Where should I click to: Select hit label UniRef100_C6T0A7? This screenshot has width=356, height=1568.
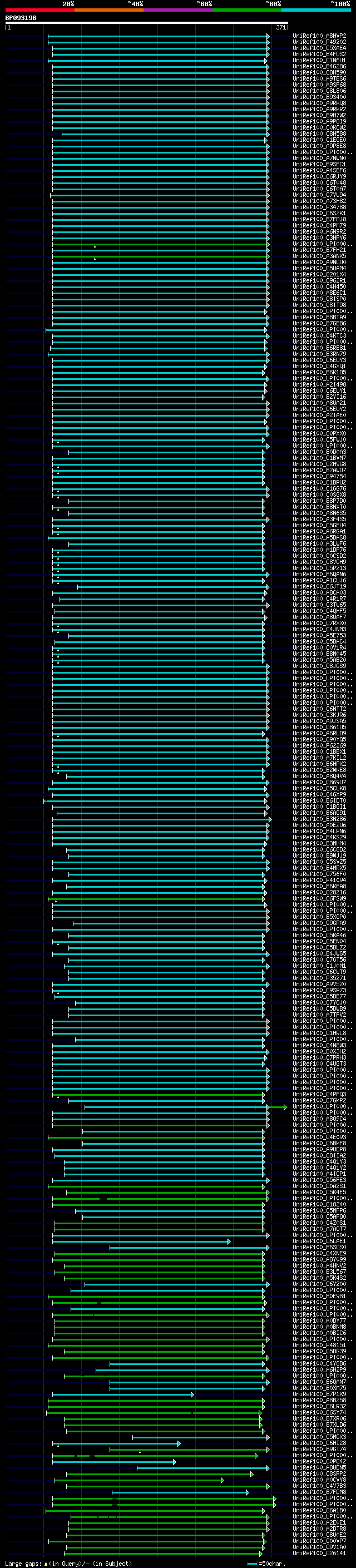(319, 189)
